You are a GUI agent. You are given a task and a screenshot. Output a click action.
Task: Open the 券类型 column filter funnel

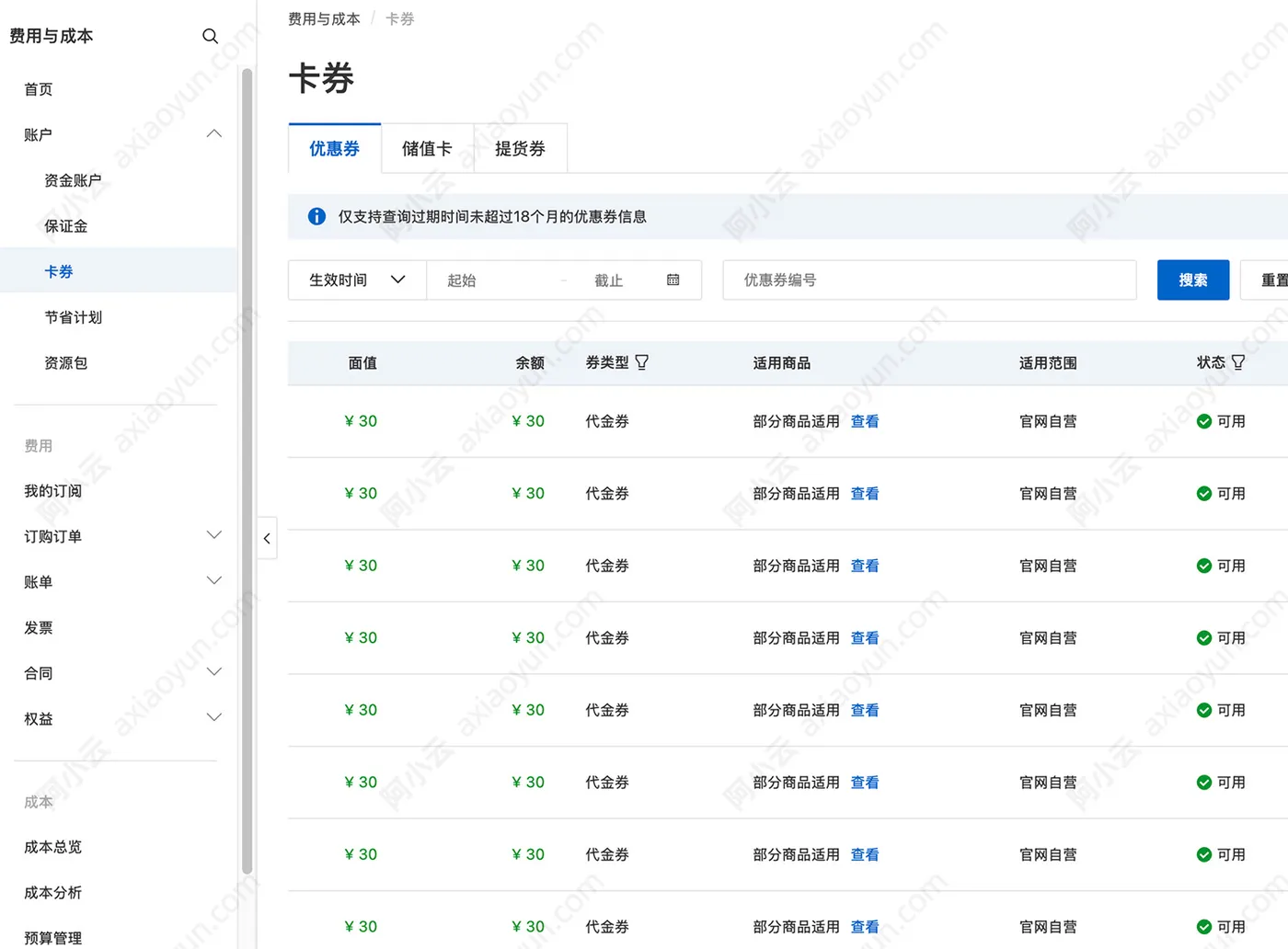pyautogui.click(x=641, y=361)
